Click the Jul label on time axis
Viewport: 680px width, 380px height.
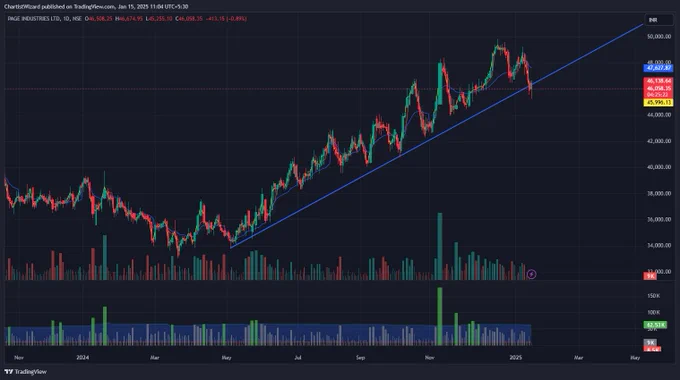coord(298,357)
